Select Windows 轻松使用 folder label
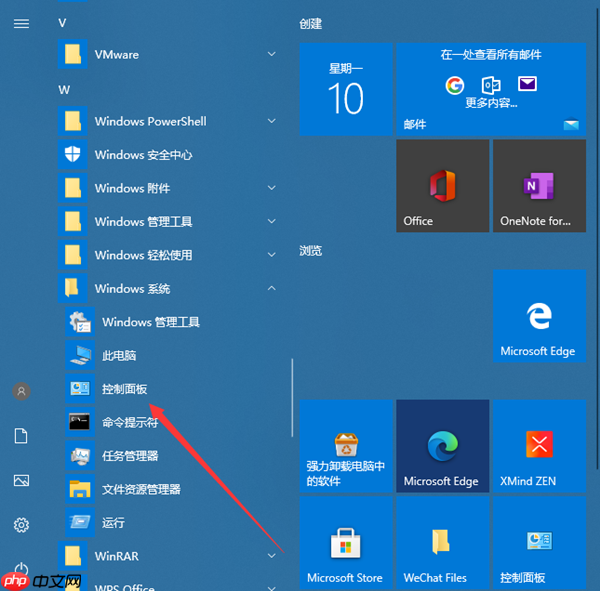Screen dimensions: 600x591 click(x=143, y=255)
